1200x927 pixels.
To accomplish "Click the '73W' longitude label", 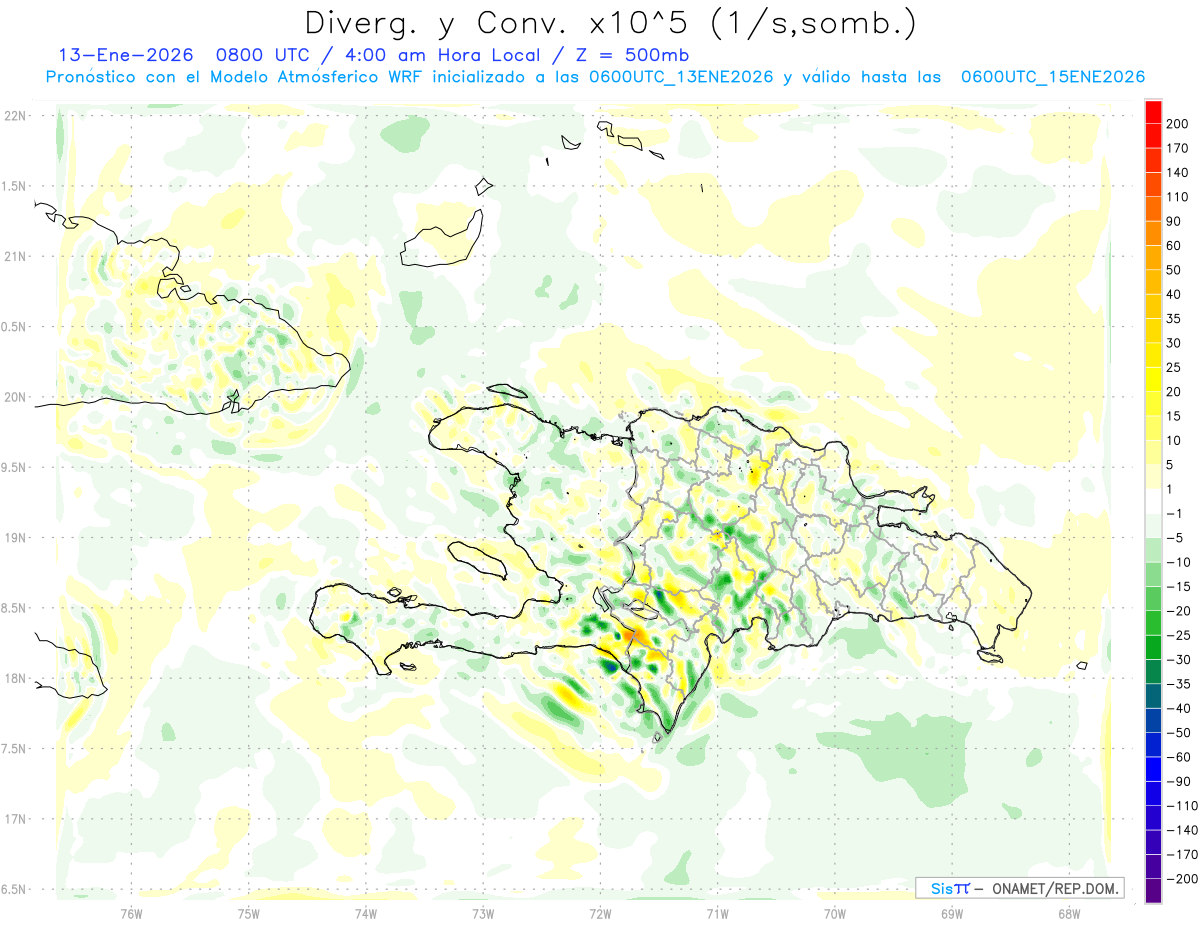I will 483,913.
